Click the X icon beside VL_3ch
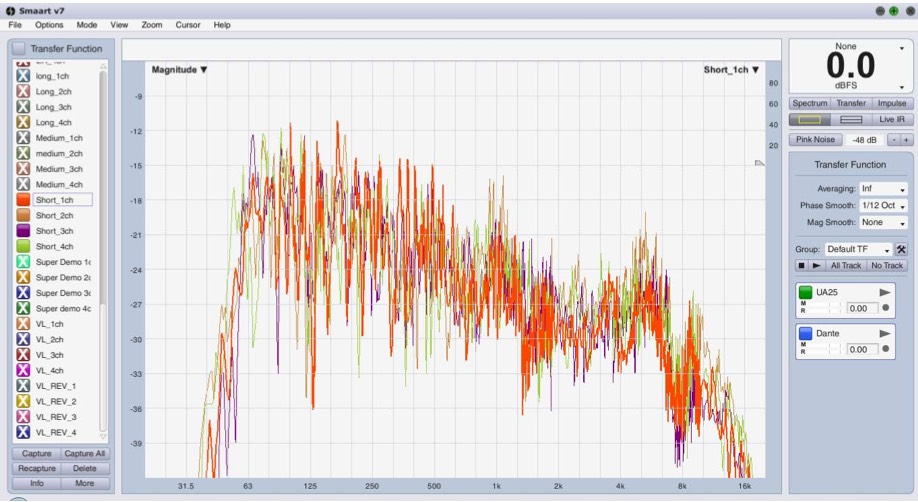 click(x=23, y=355)
